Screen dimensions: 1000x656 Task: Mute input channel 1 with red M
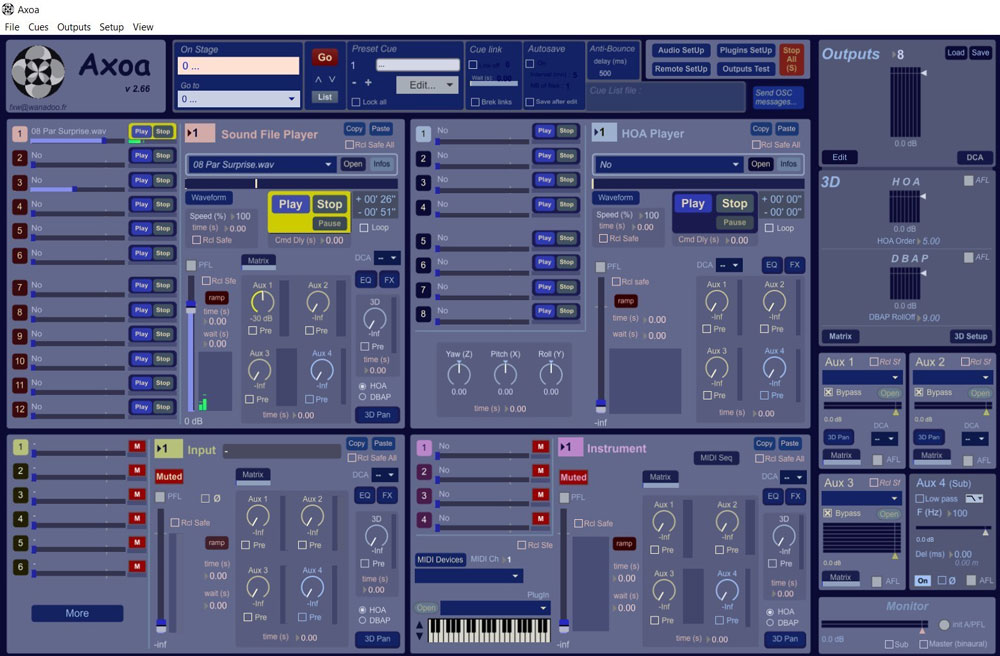tap(136, 446)
